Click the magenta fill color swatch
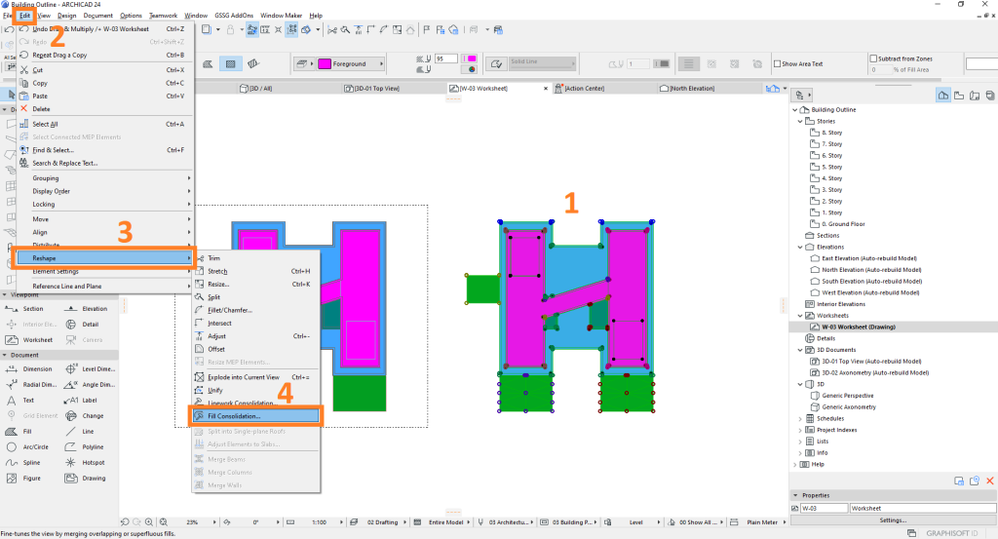The height and width of the screenshot is (539, 998). (x=324, y=64)
